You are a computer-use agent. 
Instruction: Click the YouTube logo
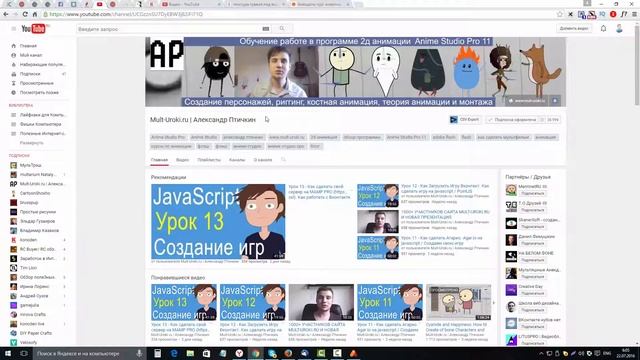click(33, 29)
